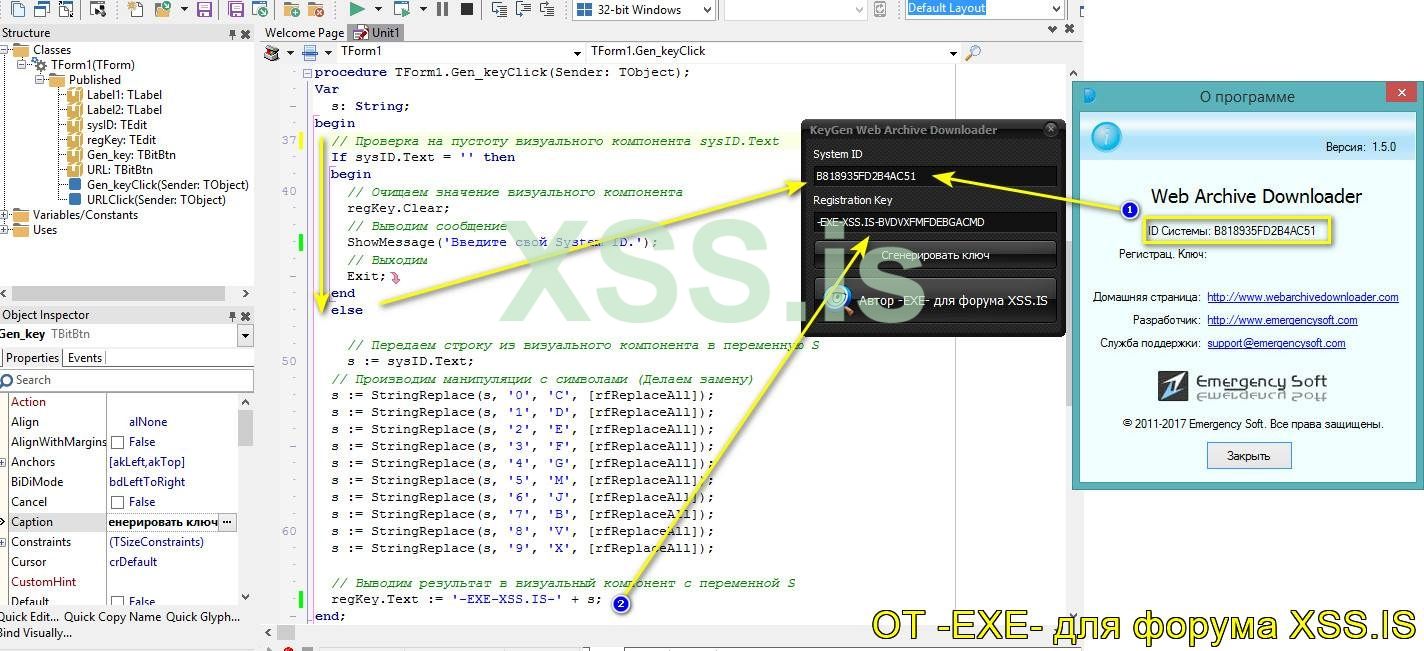Open the Properties tab in Object Inspector
Viewport: 1424px width, 651px height.
pyautogui.click(x=33, y=358)
